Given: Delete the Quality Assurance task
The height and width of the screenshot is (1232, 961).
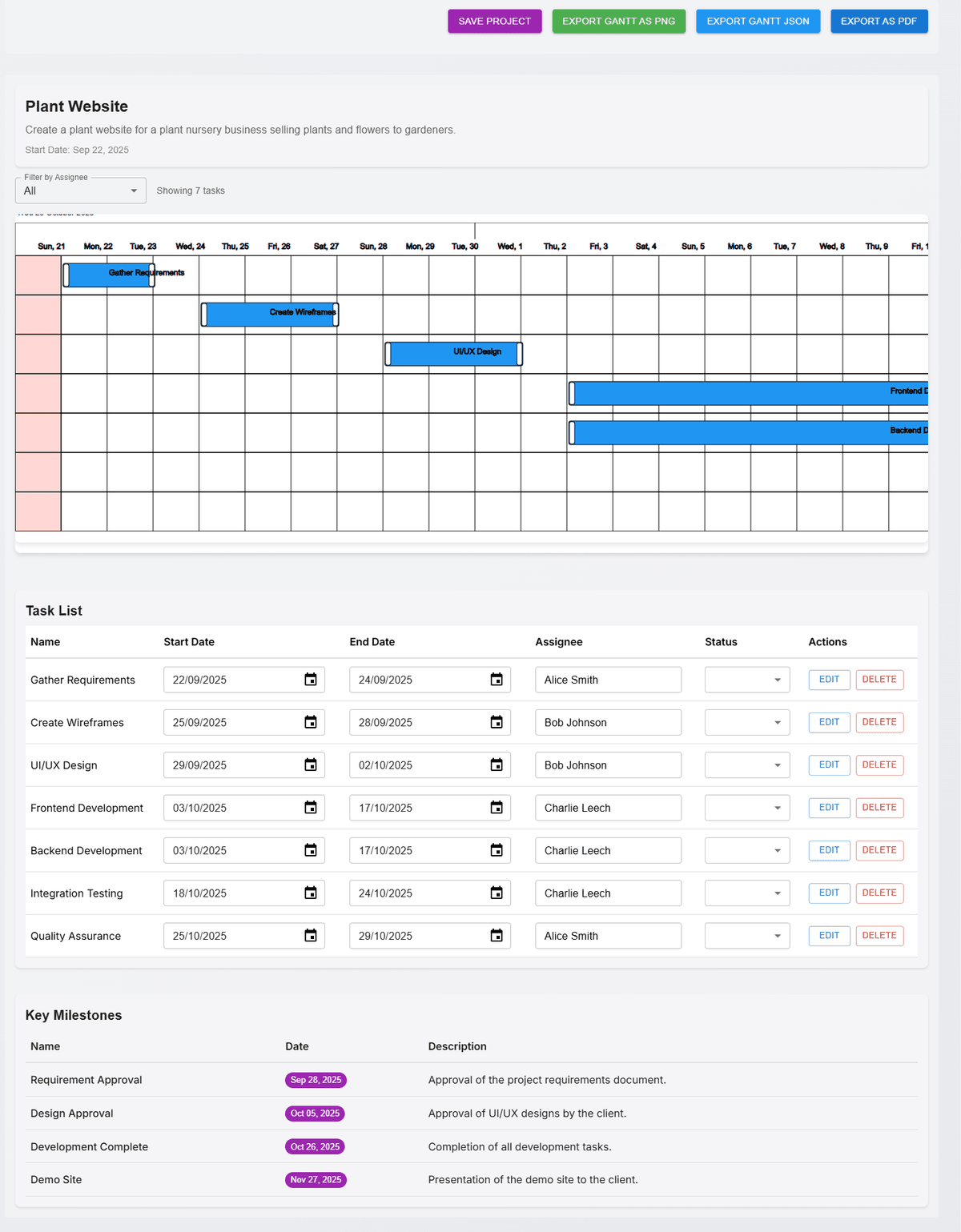Looking at the screenshot, I should pos(879,935).
